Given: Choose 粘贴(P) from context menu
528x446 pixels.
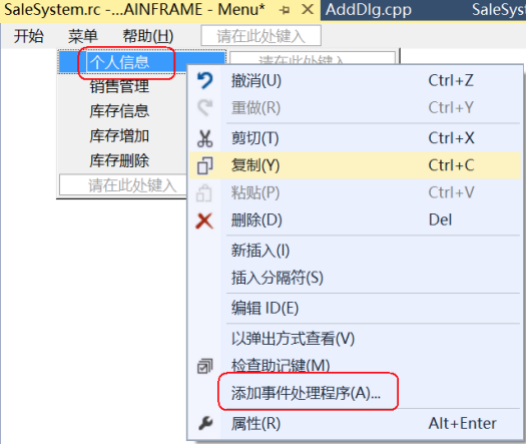Looking at the screenshot, I should (x=355, y=193).
